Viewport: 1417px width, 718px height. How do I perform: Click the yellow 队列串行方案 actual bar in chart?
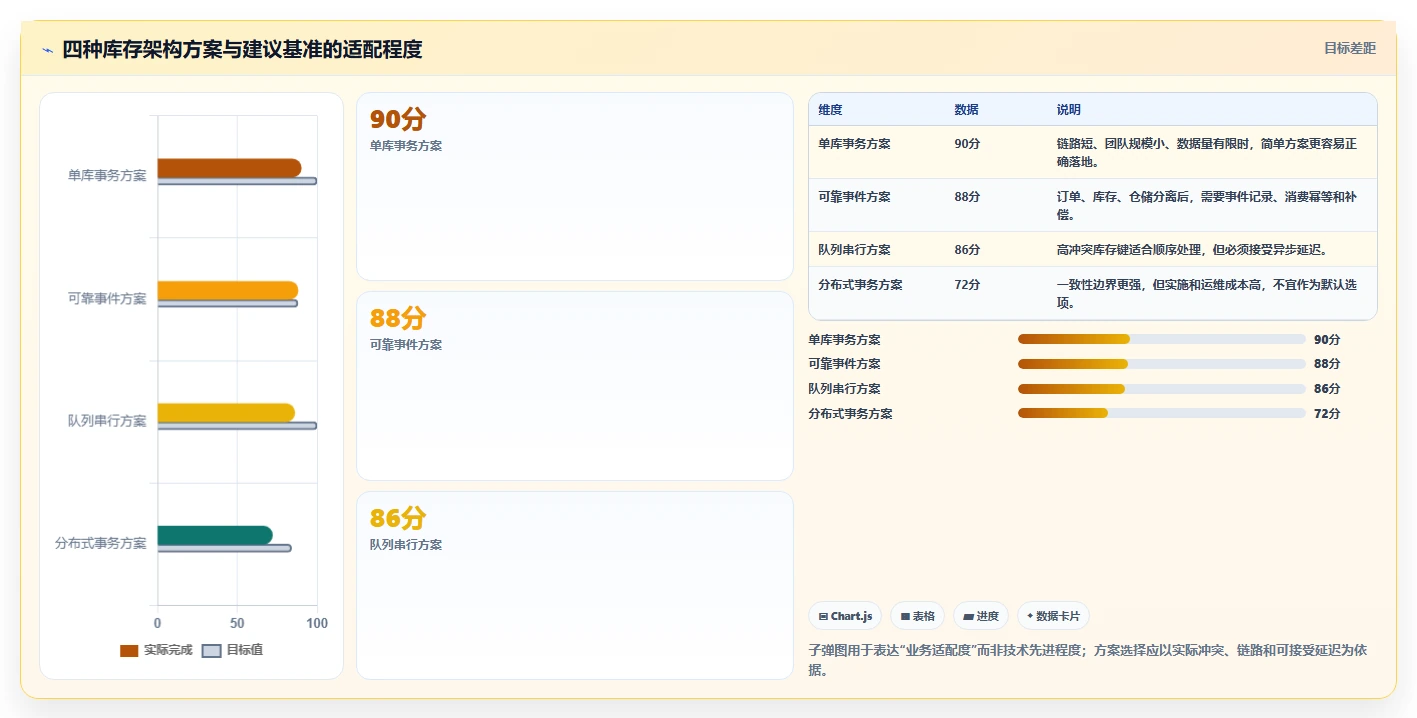[226, 413]
